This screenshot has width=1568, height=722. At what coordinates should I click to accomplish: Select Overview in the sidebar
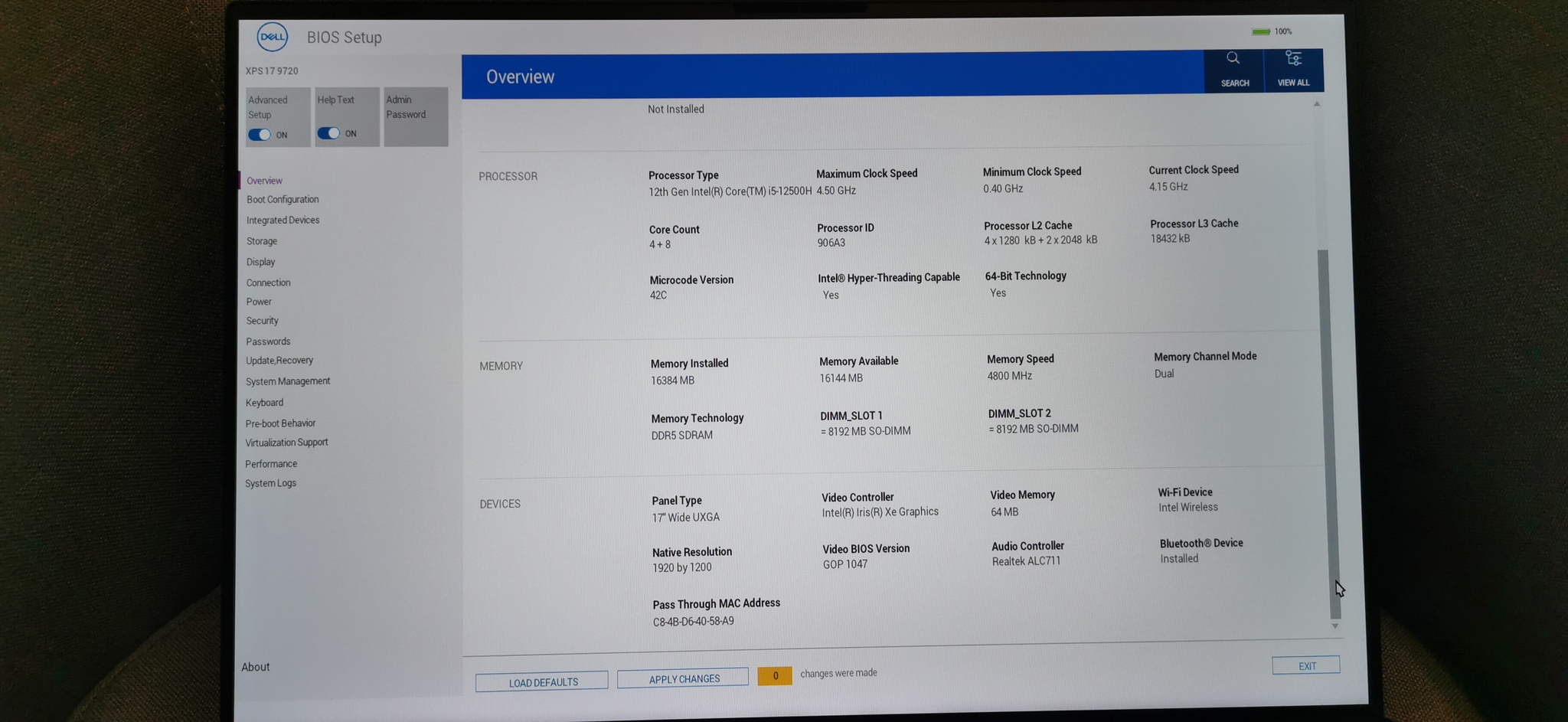[x=264, y=181]
